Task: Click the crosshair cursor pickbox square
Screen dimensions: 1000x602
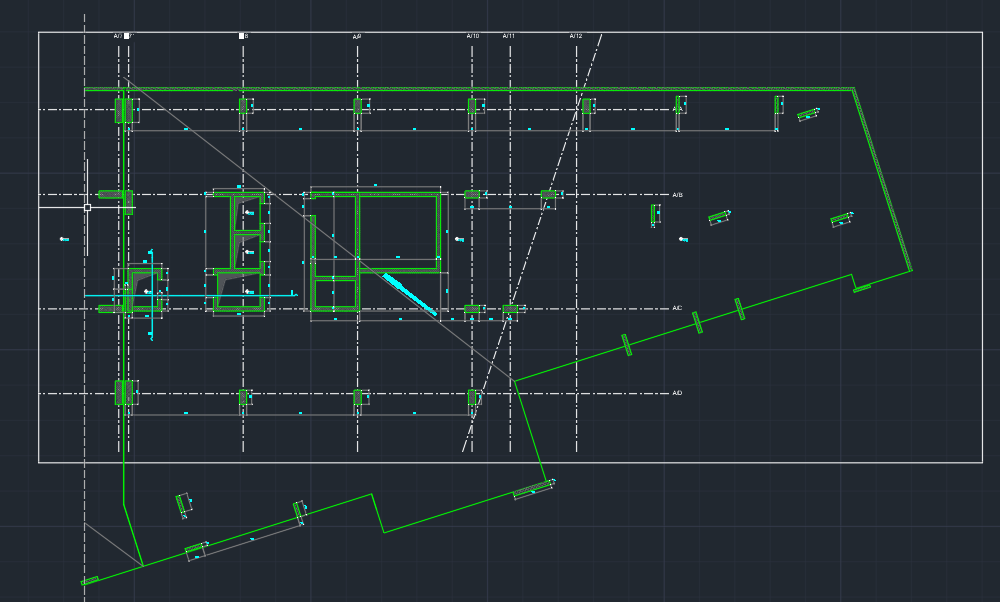Action: [x=87, y=207]
